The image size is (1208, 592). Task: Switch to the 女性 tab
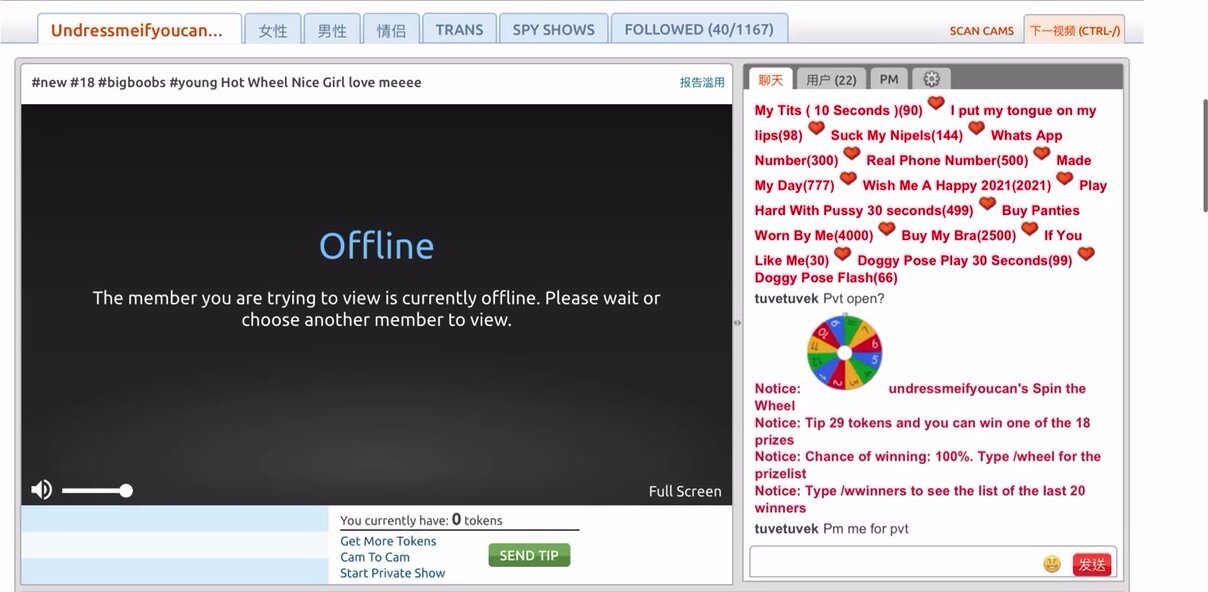[273, 30]
